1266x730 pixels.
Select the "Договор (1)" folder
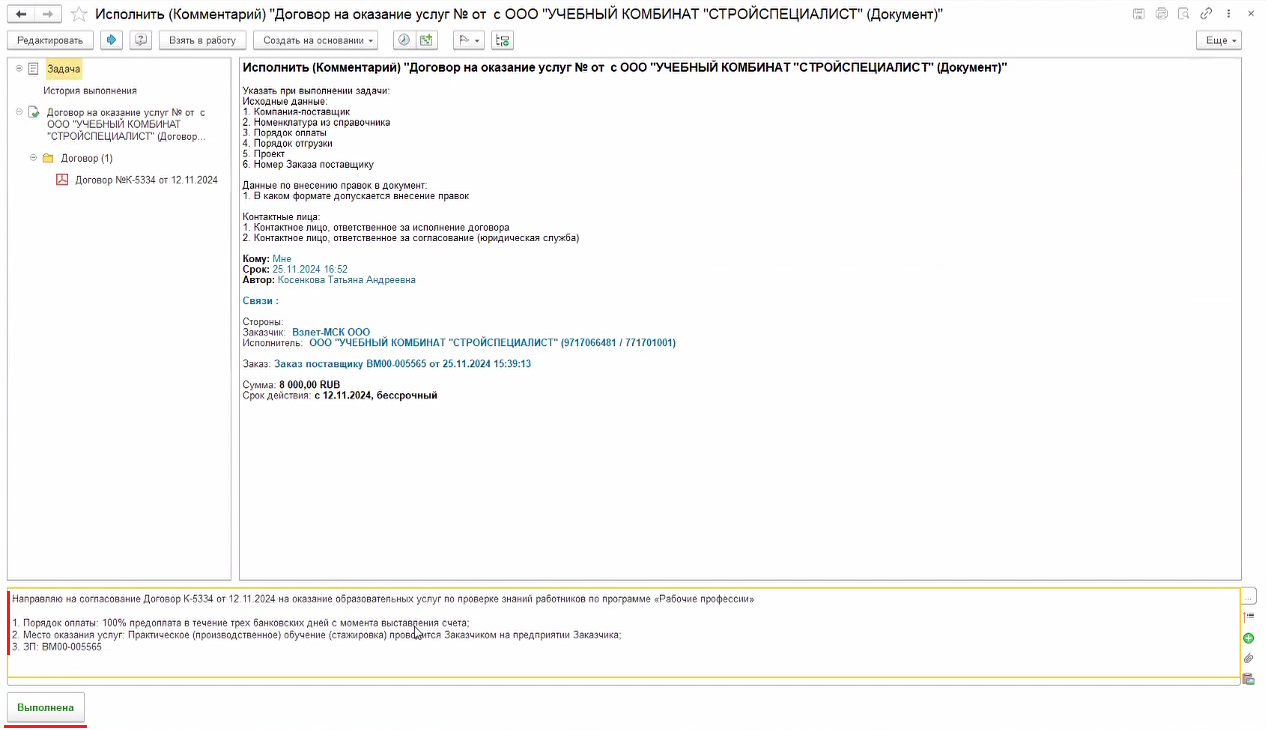point(87,158)
